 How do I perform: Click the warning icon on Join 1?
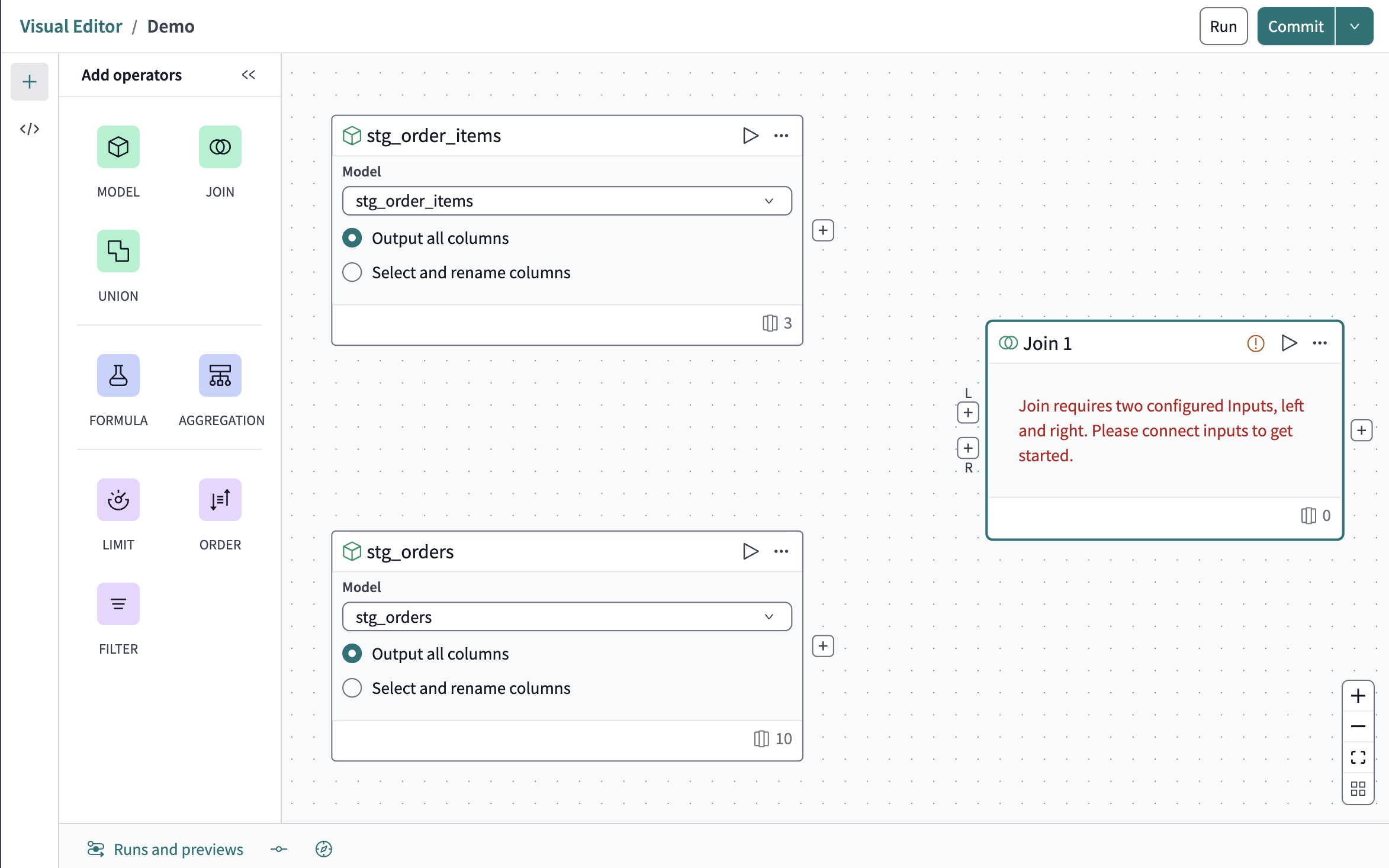(1256, 343)
